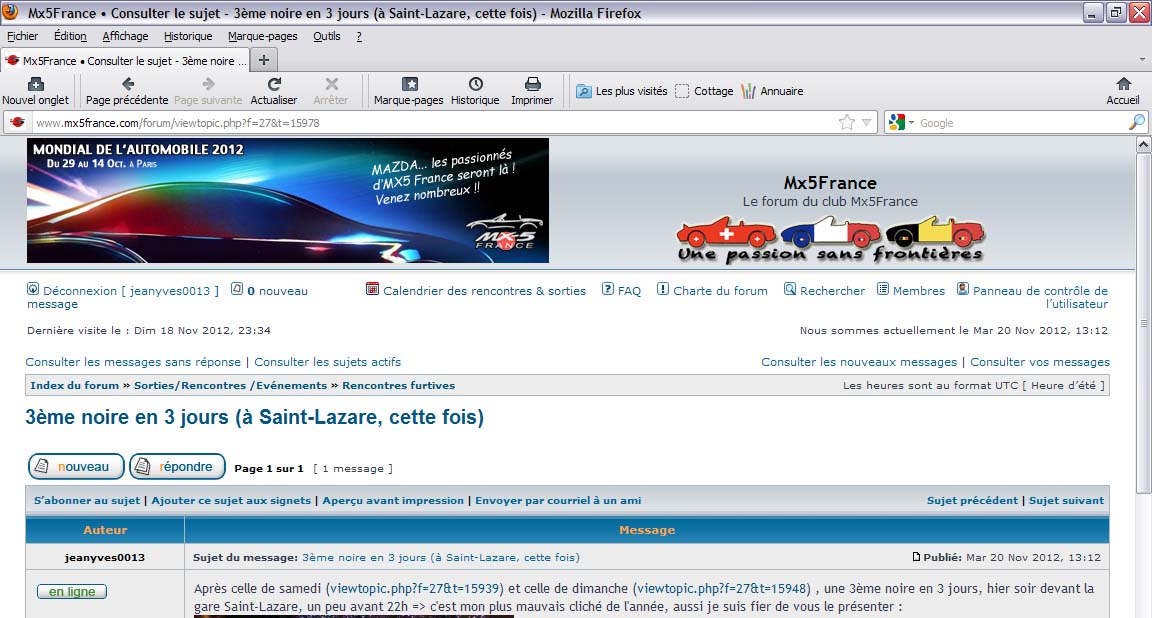
Task: Click the page vertical scrollbar
Action: pos(1143,323)
